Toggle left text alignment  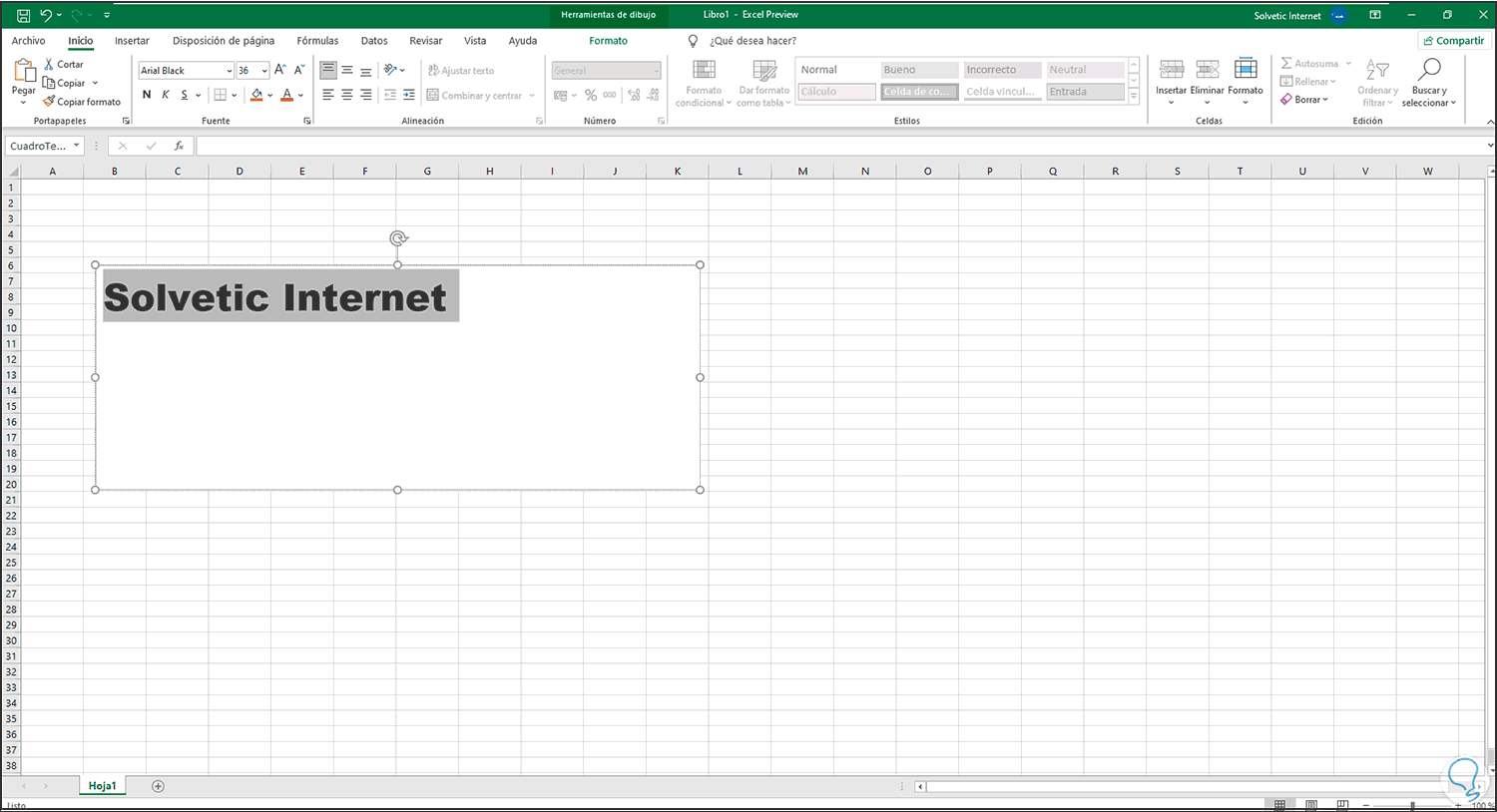pyautogui.click(x=328, y=95)
